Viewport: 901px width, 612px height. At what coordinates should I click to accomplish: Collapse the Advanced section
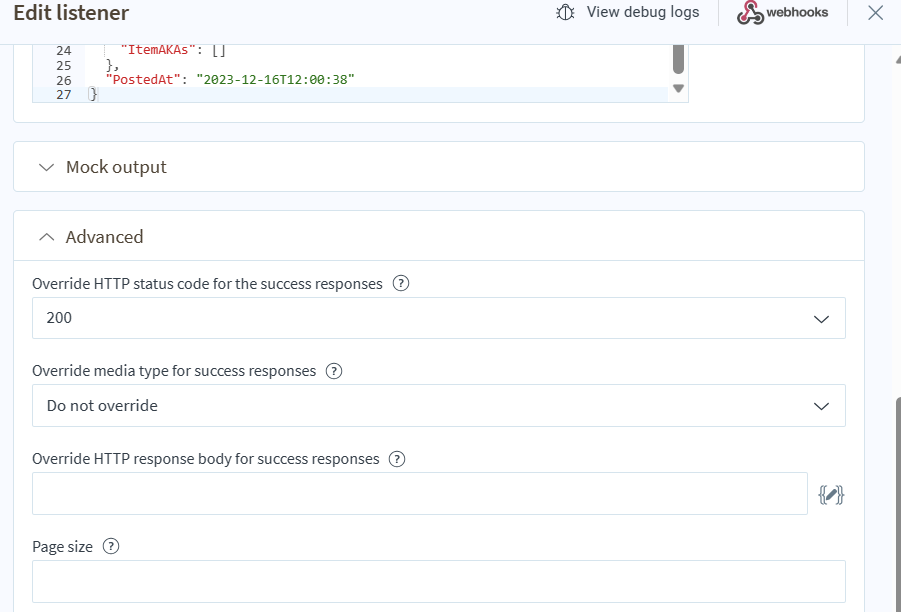104,237
